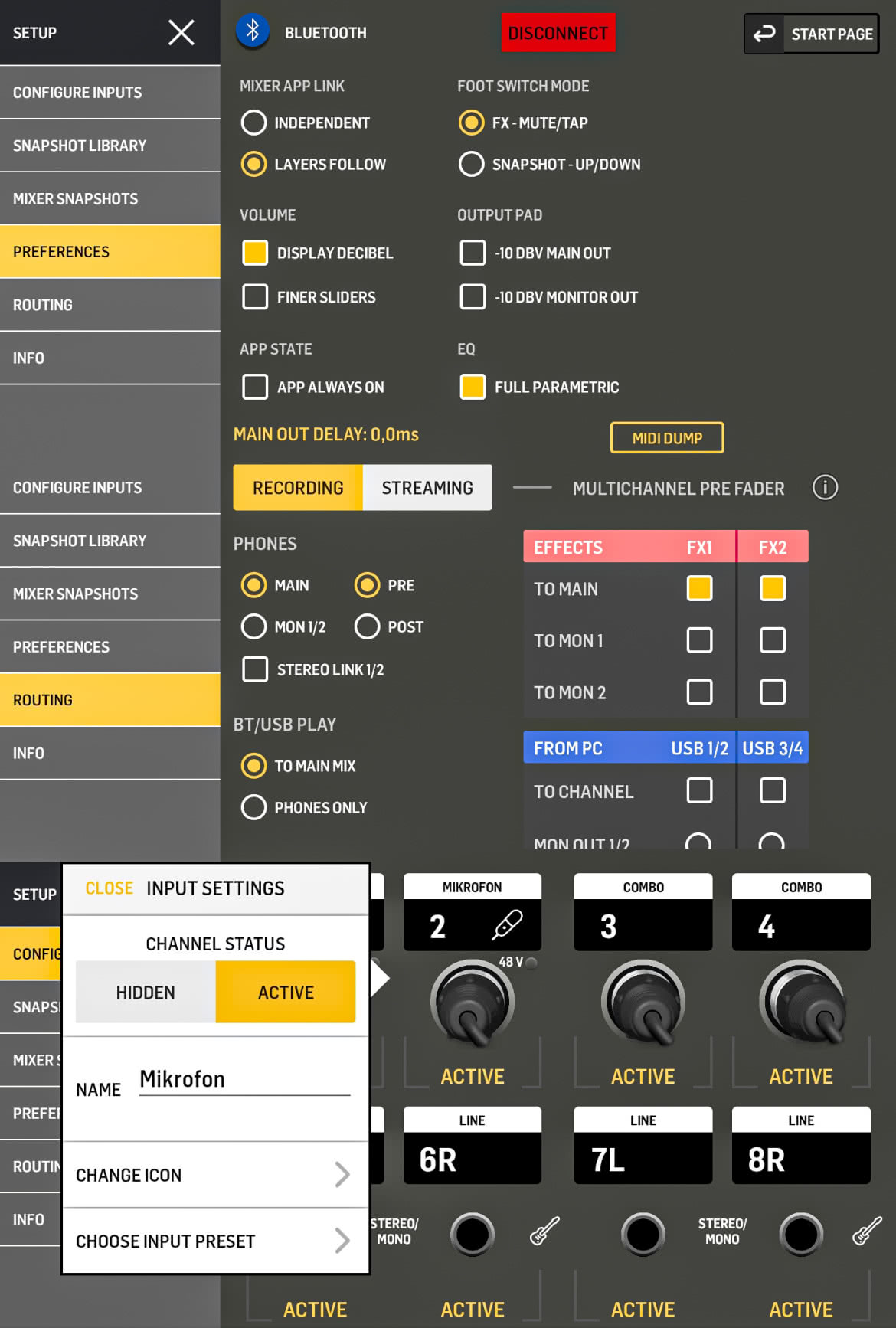Open Snapshot Library in the top Setup menu
Screen dimensions: 896x1328
(x=110, y=146)
